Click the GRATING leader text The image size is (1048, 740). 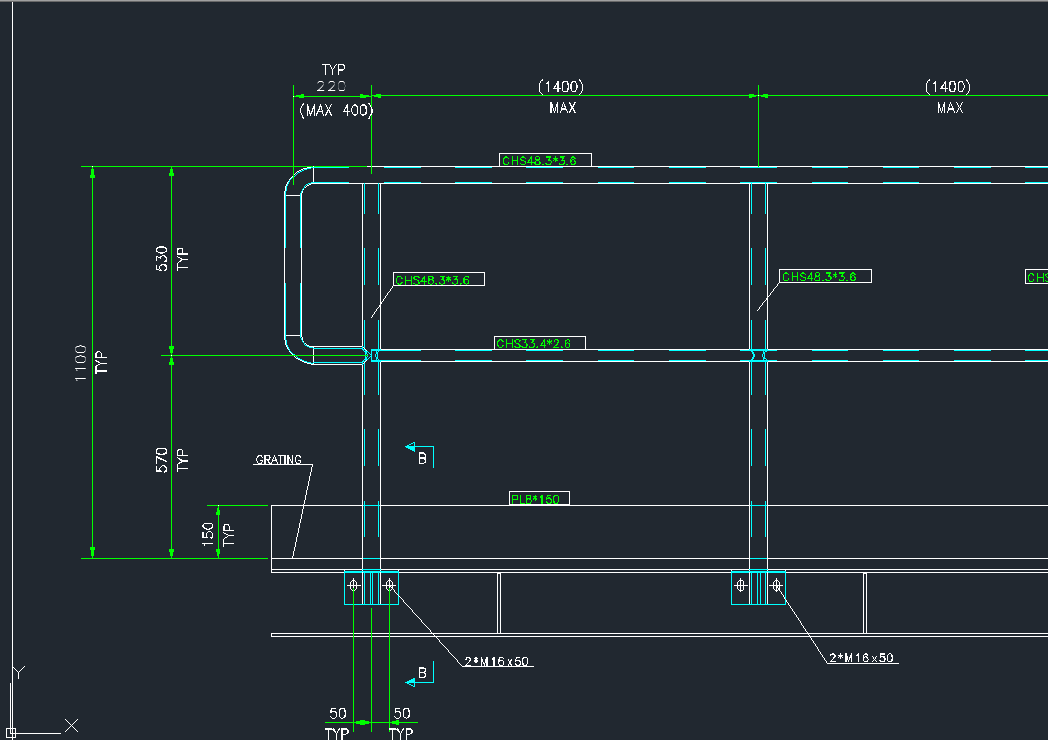pos(278,460)
